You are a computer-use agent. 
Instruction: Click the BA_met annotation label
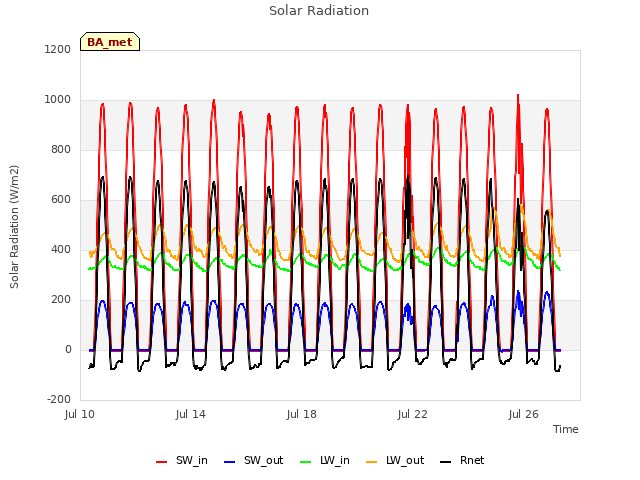point(110,42)
